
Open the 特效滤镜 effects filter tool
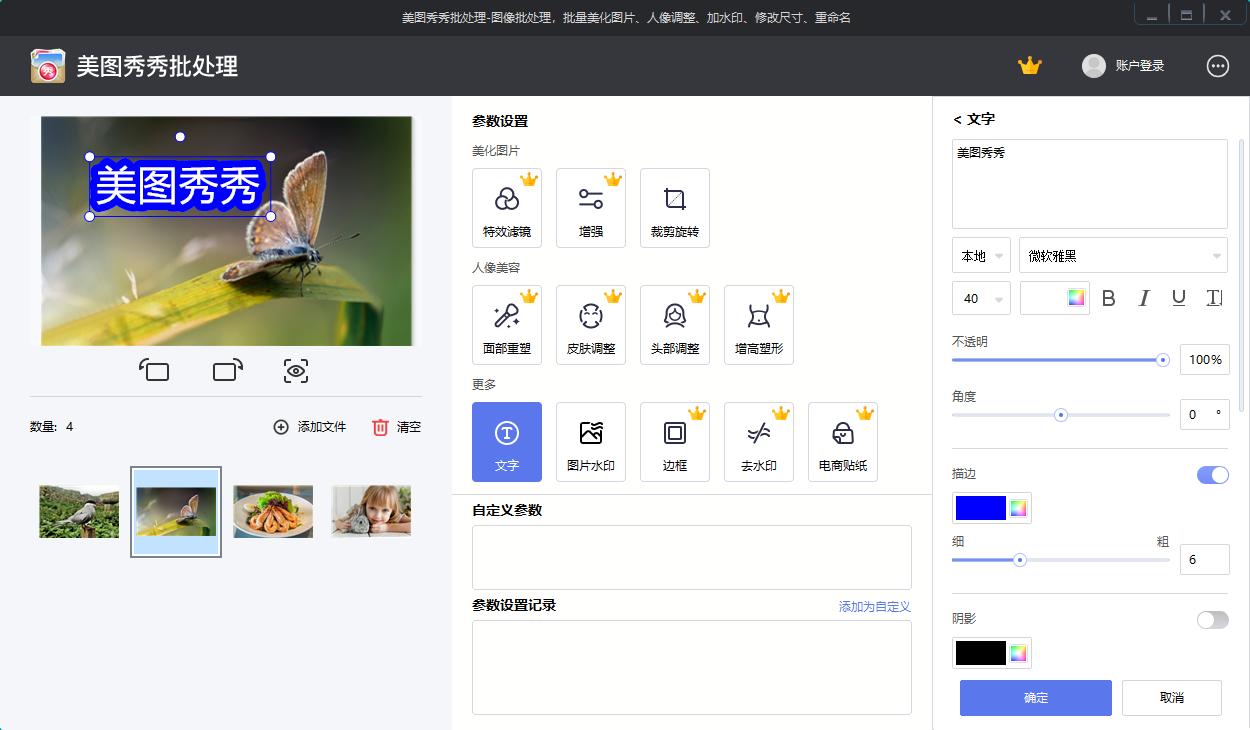(507, 208)
